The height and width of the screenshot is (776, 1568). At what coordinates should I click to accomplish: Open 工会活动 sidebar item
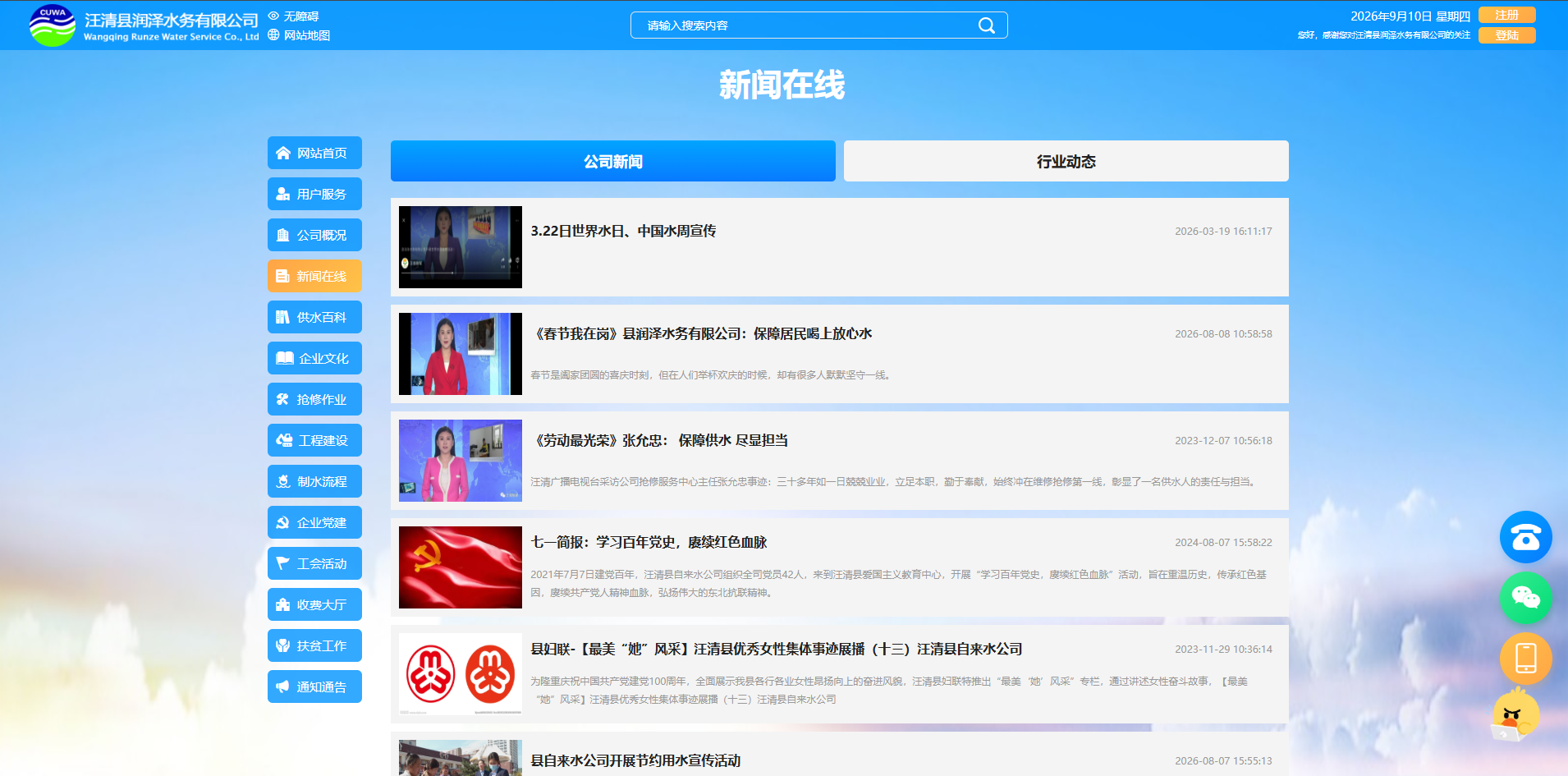click(314, 563)
